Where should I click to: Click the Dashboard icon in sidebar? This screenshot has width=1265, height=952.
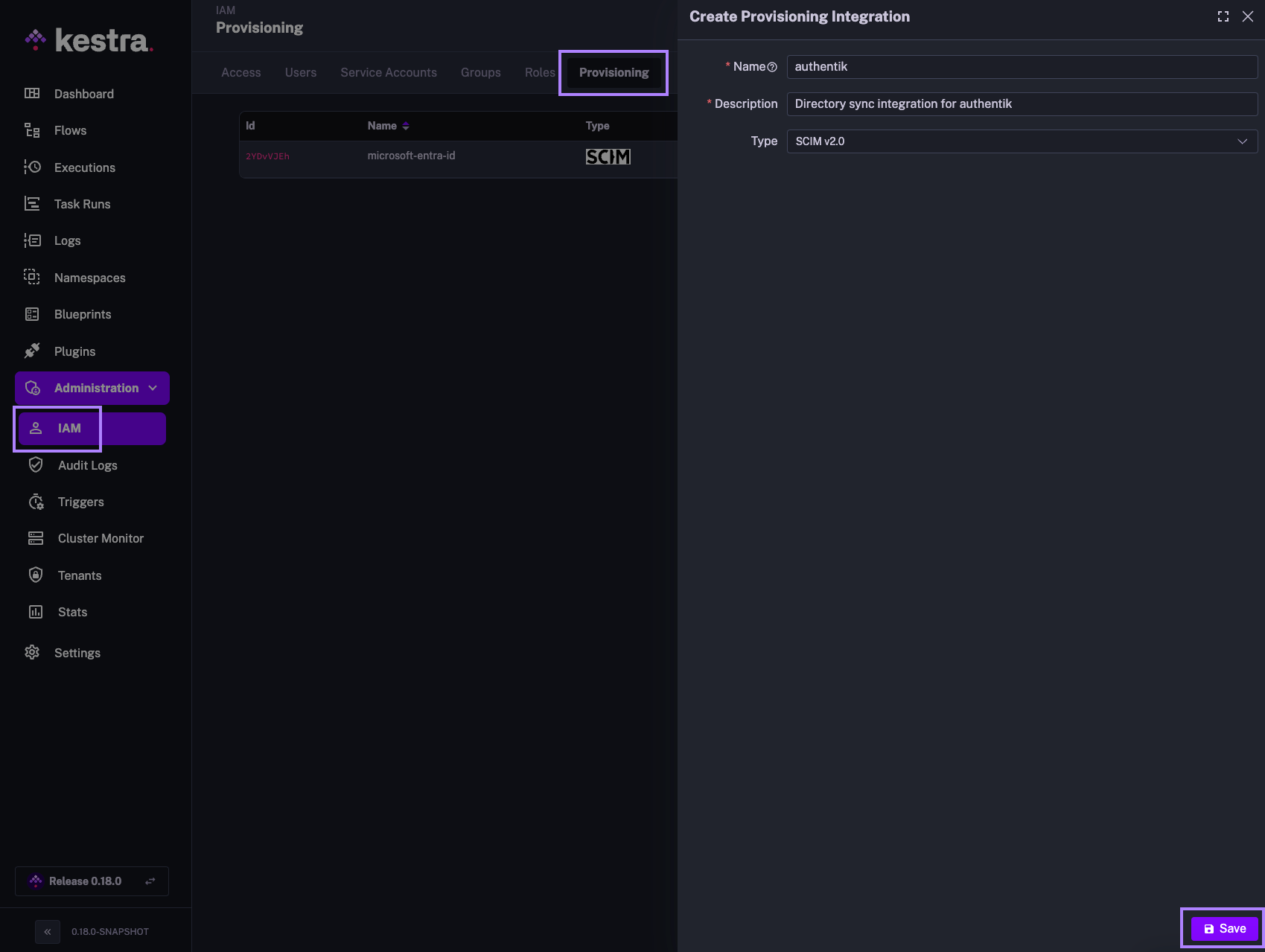click(x=32, y=94)
